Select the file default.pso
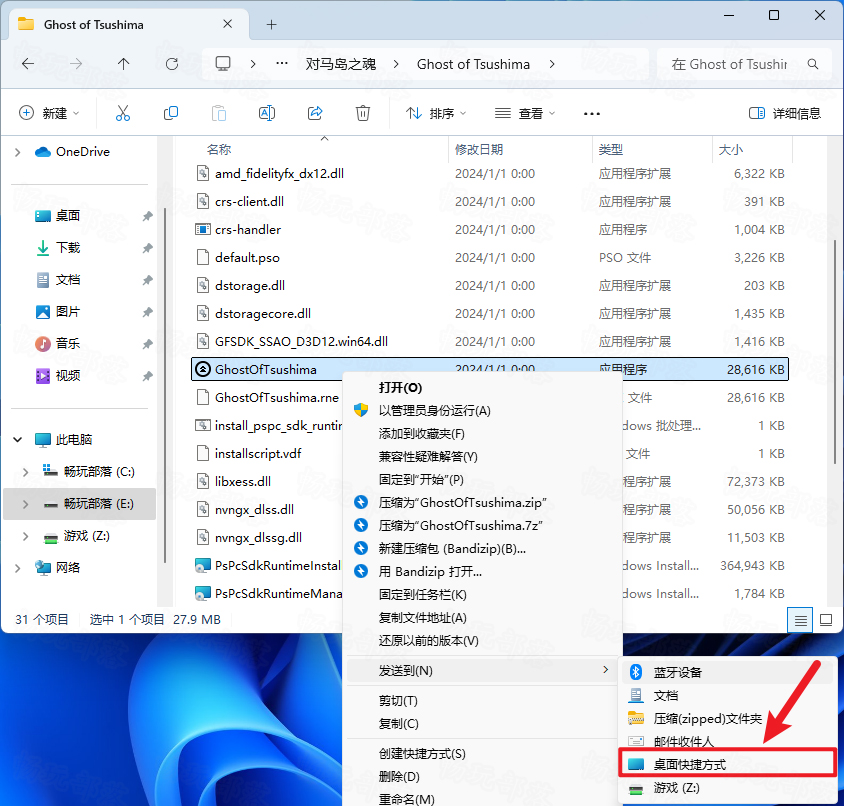Viewport: 844px width, 806px height. click(247, 258)
